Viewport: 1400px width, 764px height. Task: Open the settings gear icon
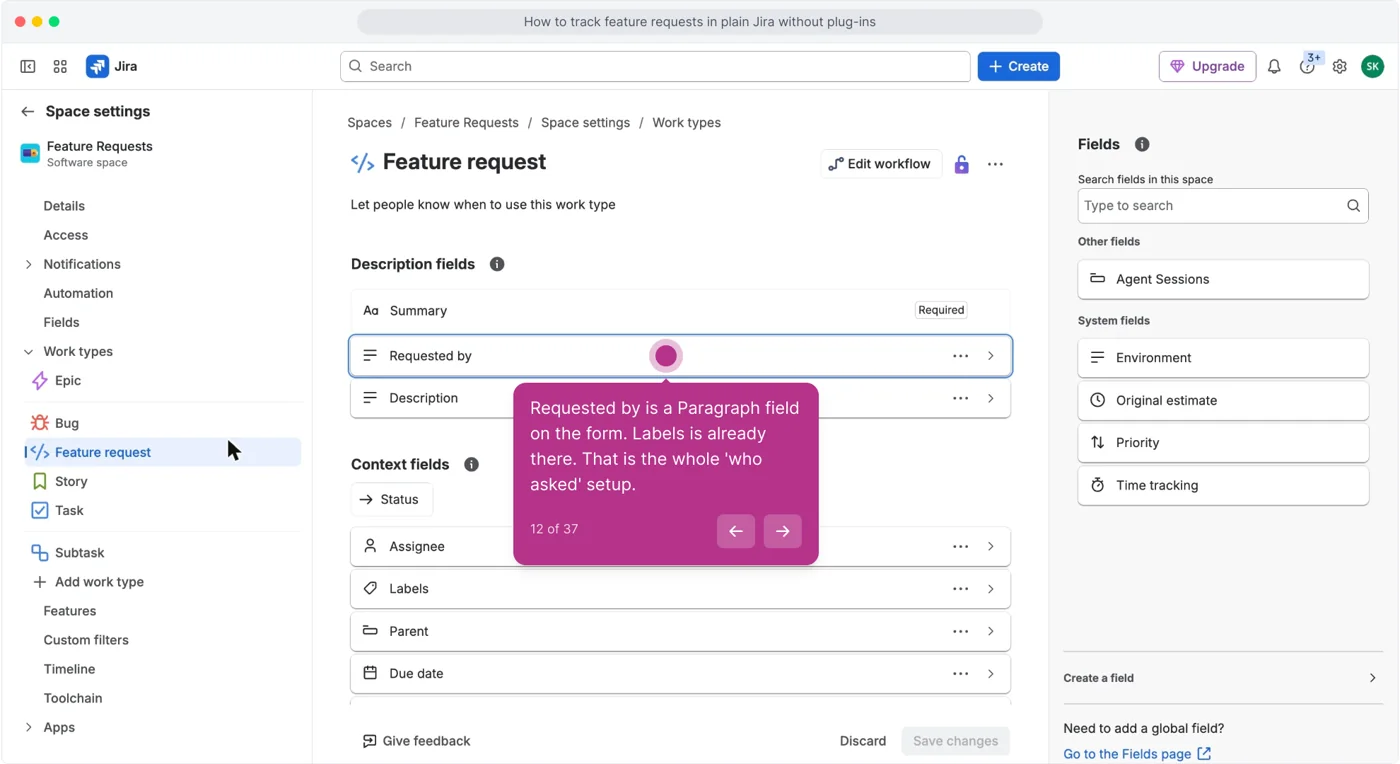(x=1340, y=66)
